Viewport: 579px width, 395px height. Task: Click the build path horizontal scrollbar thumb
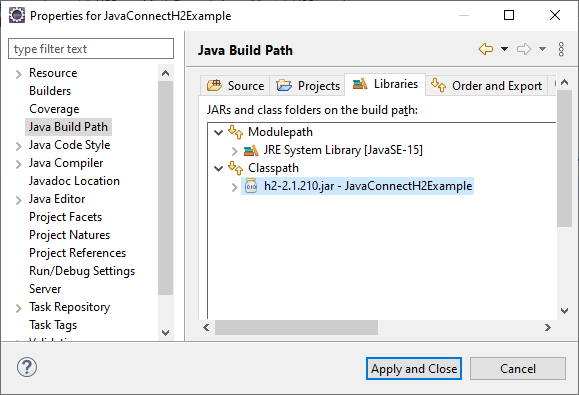[x=296, y=327]
